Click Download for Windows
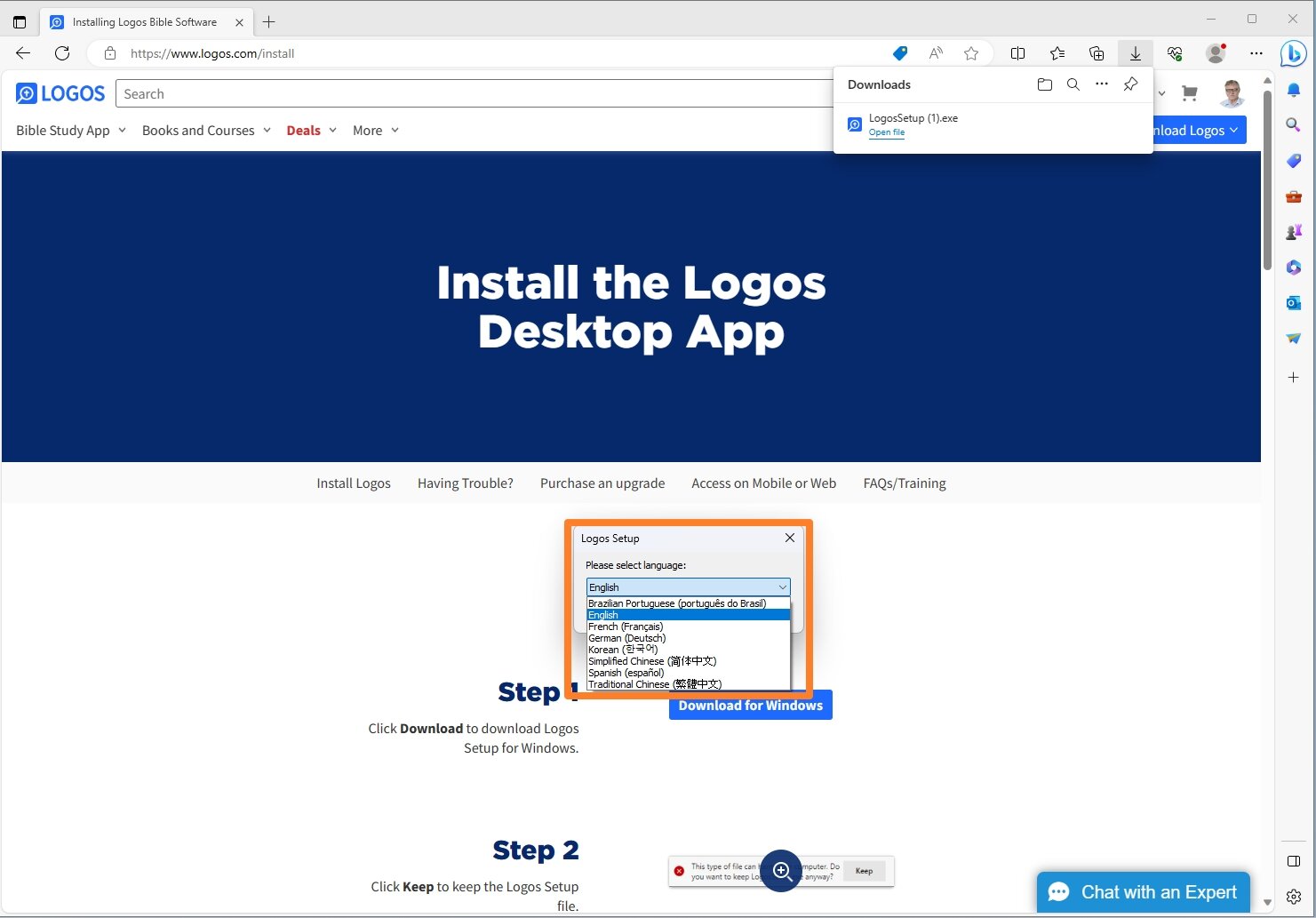 [750, 705]
